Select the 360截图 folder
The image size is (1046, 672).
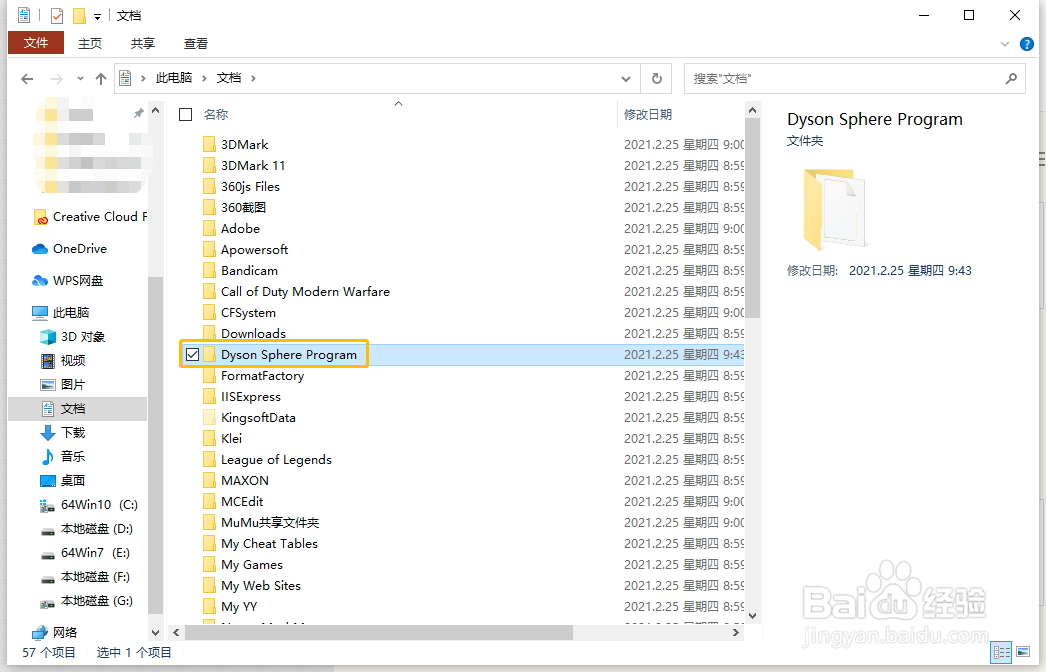[243, 208]
